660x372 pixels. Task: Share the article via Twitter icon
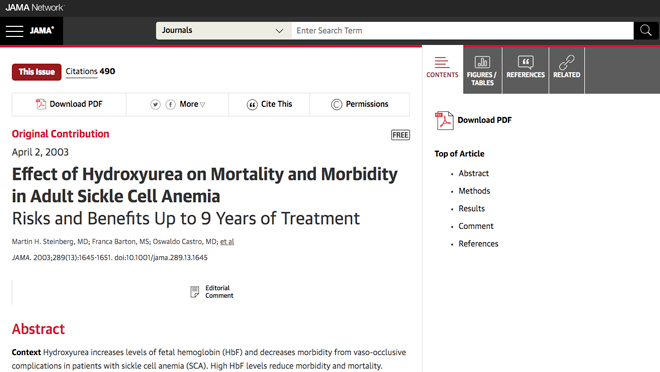click(x=155, y=104)
